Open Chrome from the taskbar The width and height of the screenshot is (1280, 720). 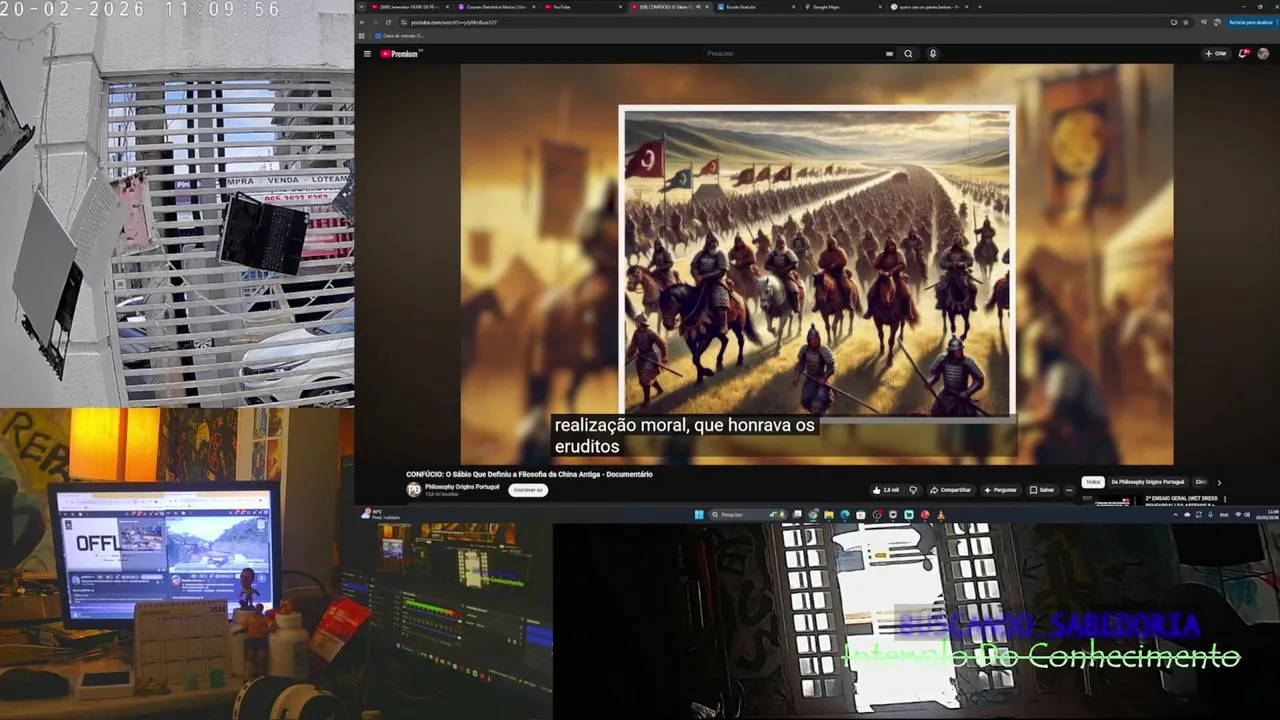click(x=813, y=514)
